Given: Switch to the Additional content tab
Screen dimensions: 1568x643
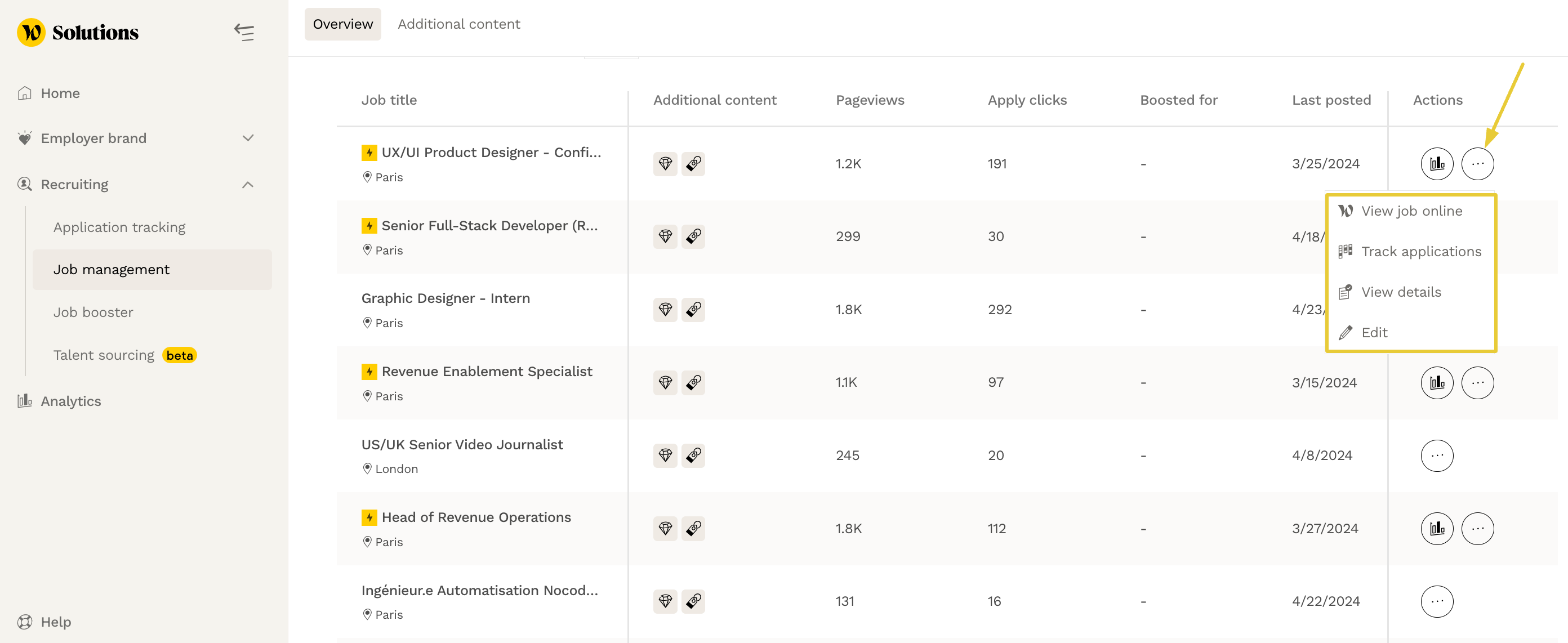Looking at the screenshot, I should click(458, 24).
